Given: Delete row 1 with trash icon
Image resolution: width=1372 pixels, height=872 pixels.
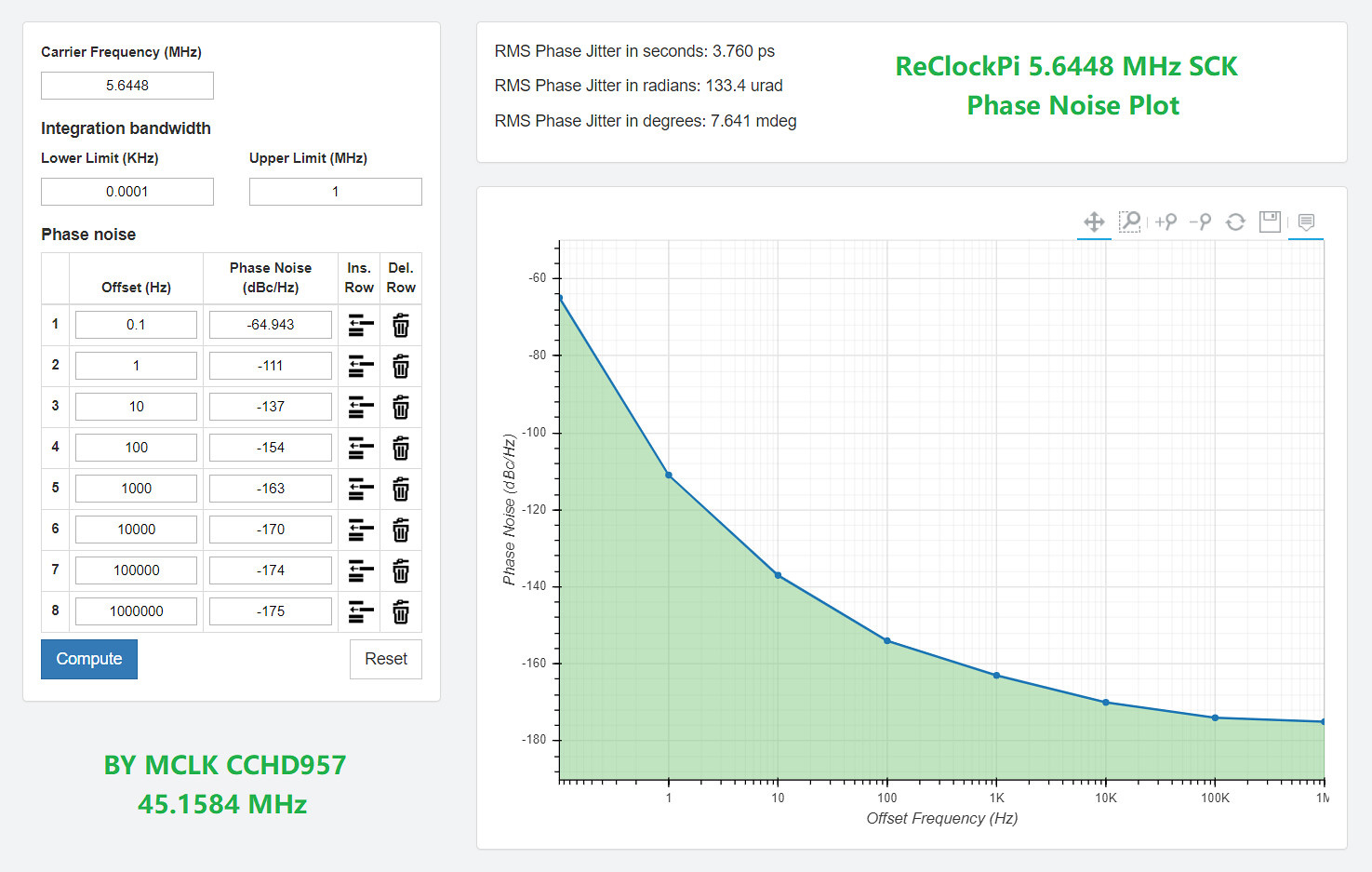Looking at the screenshot, I should pos(401,326).
